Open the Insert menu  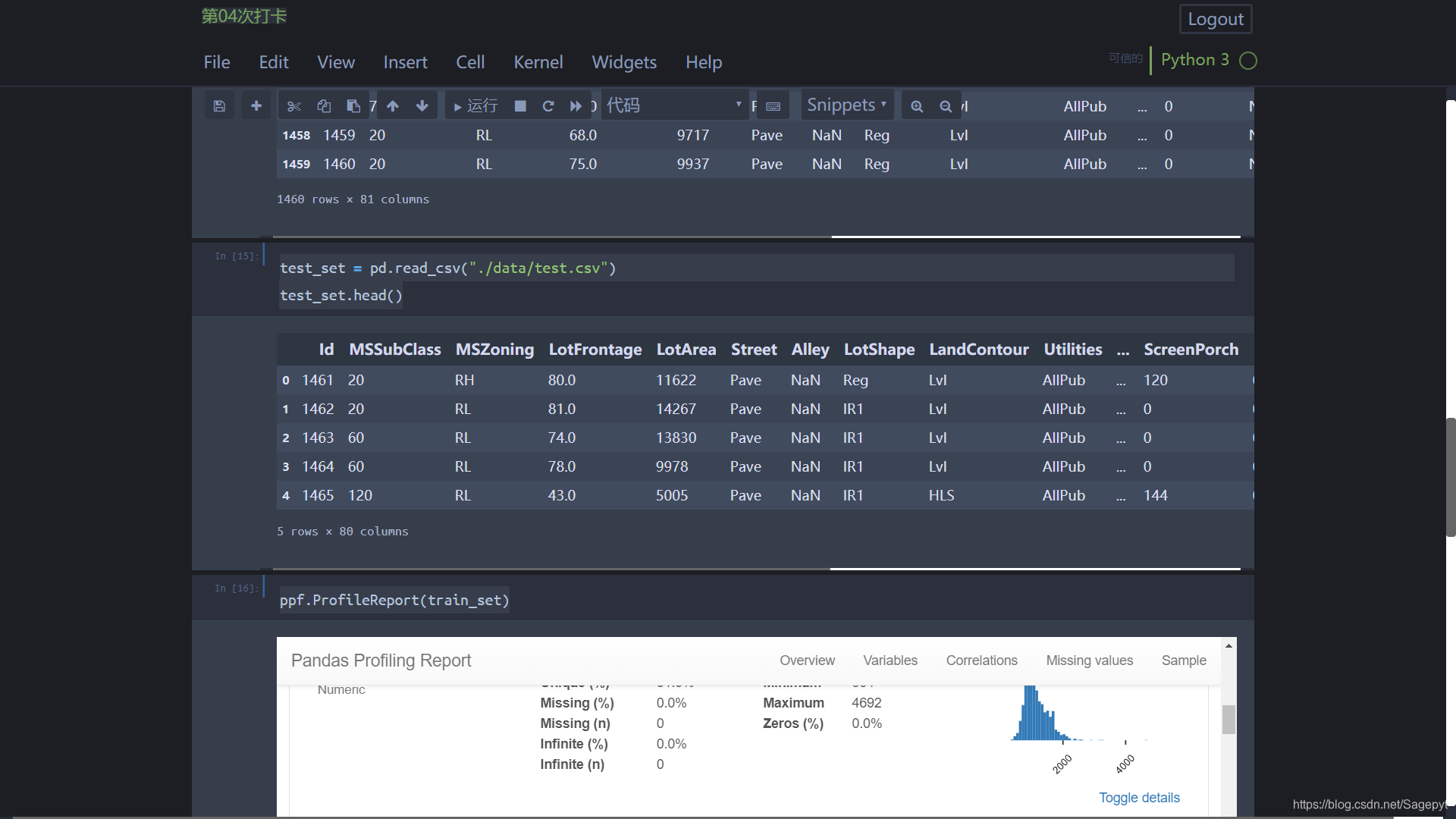coord(406,62)
